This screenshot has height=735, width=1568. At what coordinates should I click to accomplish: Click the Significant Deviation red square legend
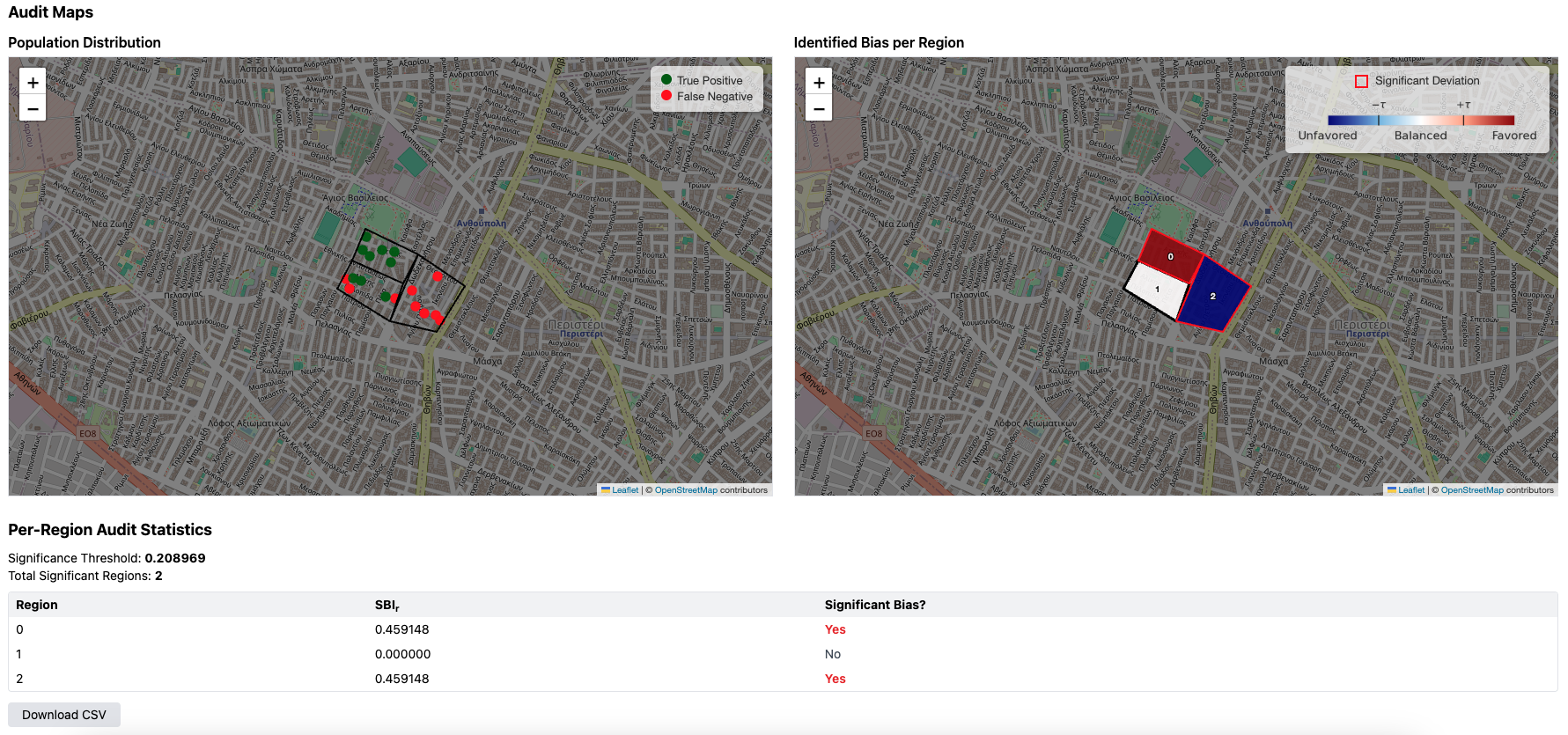1361,81
